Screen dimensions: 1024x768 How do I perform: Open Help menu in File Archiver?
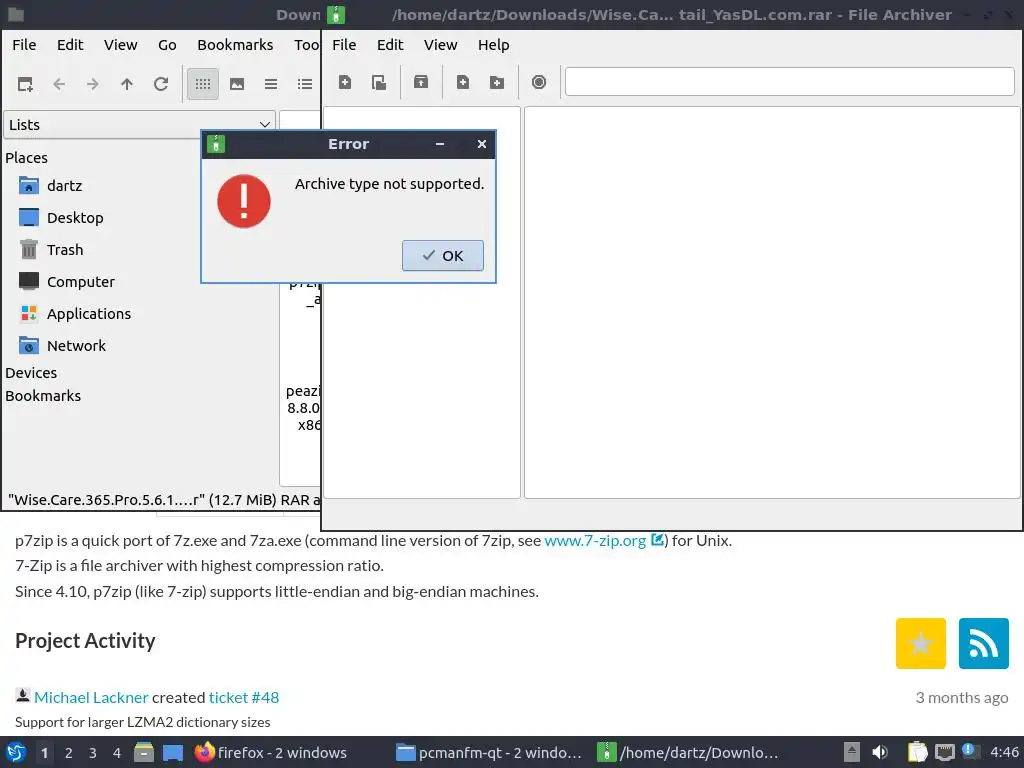tap(493, 45)
